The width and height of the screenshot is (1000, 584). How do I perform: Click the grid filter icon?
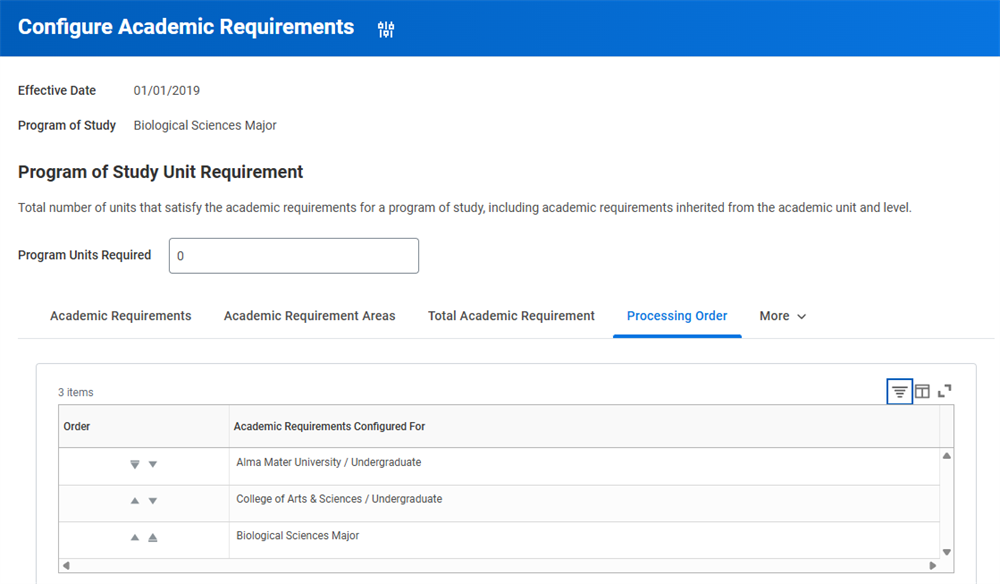[899, 391]
